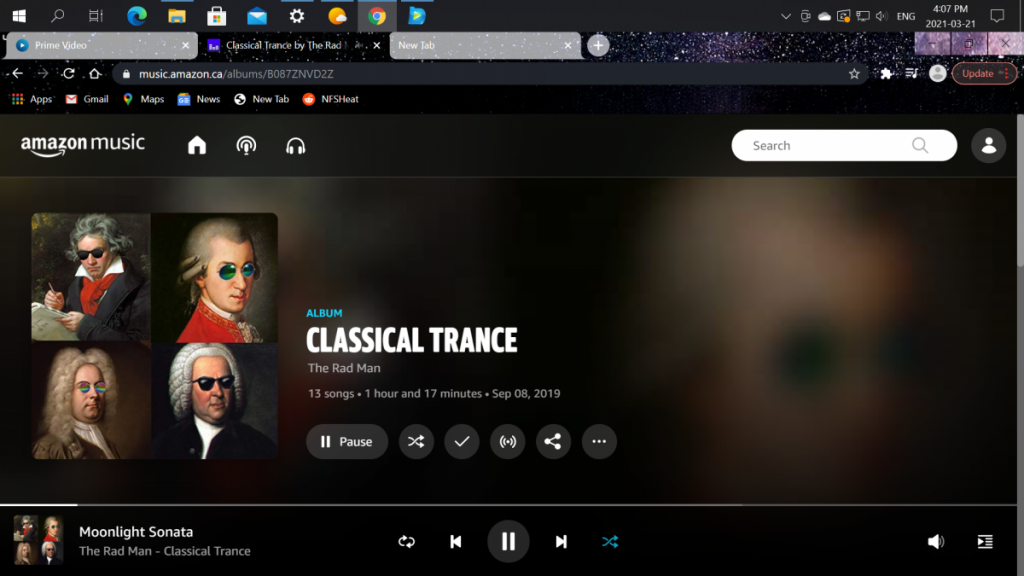Open the NFSHeat bookmark
Viewport: 1024px width, 576px height.
click(330, 99)
